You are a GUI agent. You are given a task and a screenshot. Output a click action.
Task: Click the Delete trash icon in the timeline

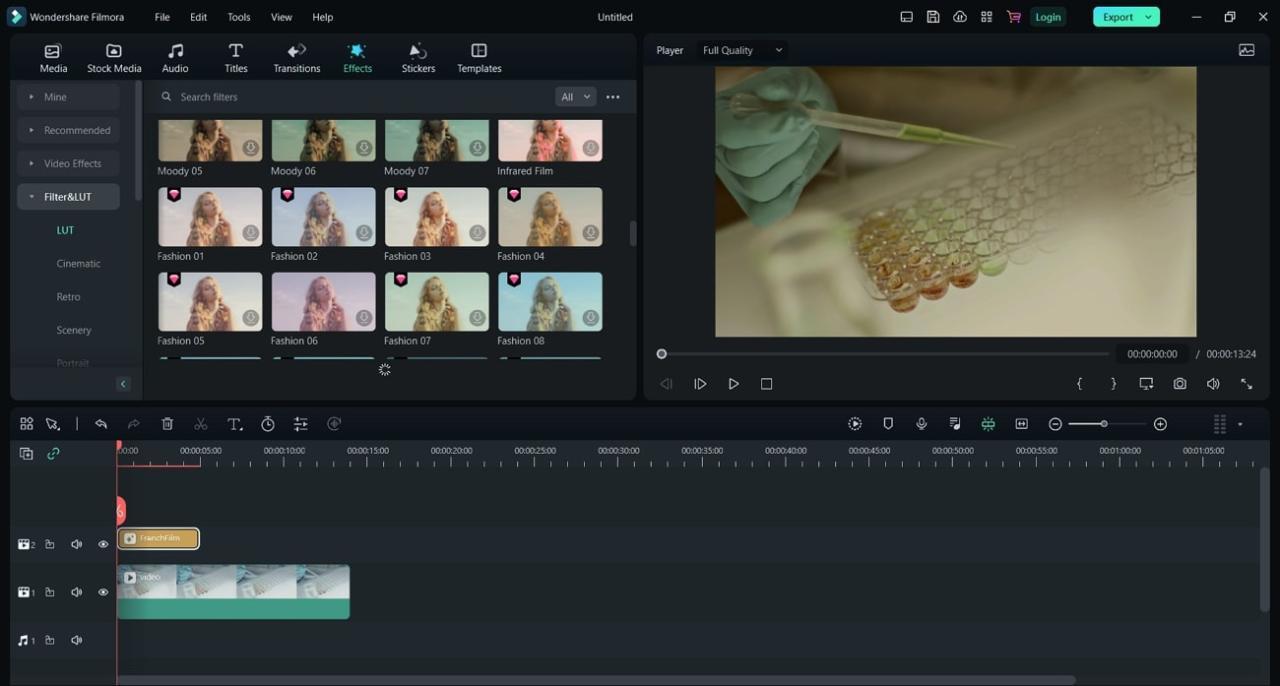coord(167,424)
